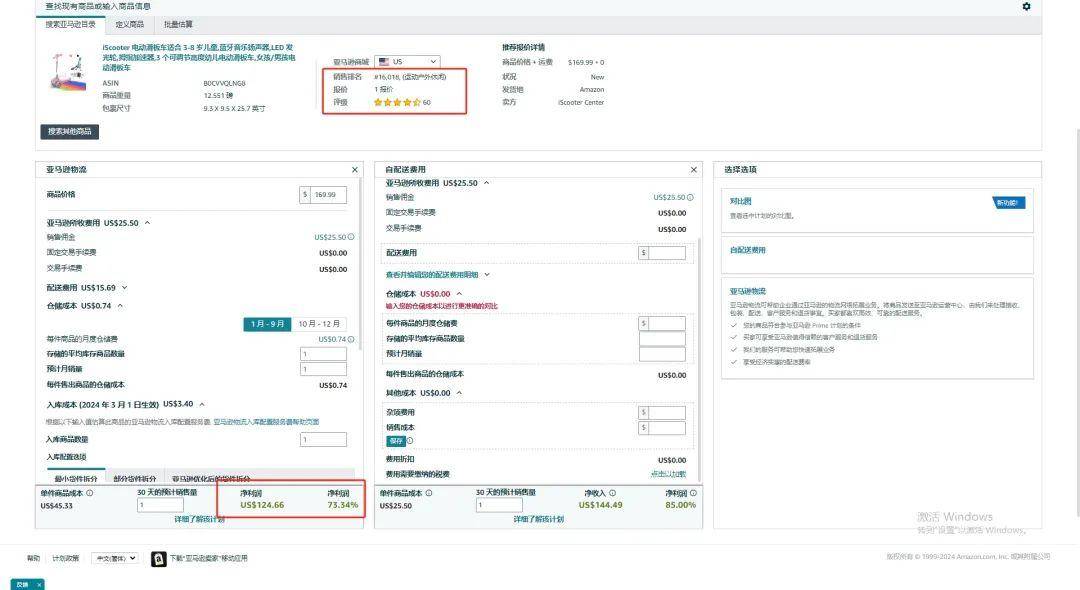The height and width of the screenshot is (590, 1080).
Task: Click the 对比图 option card
Action: point(877,211)
